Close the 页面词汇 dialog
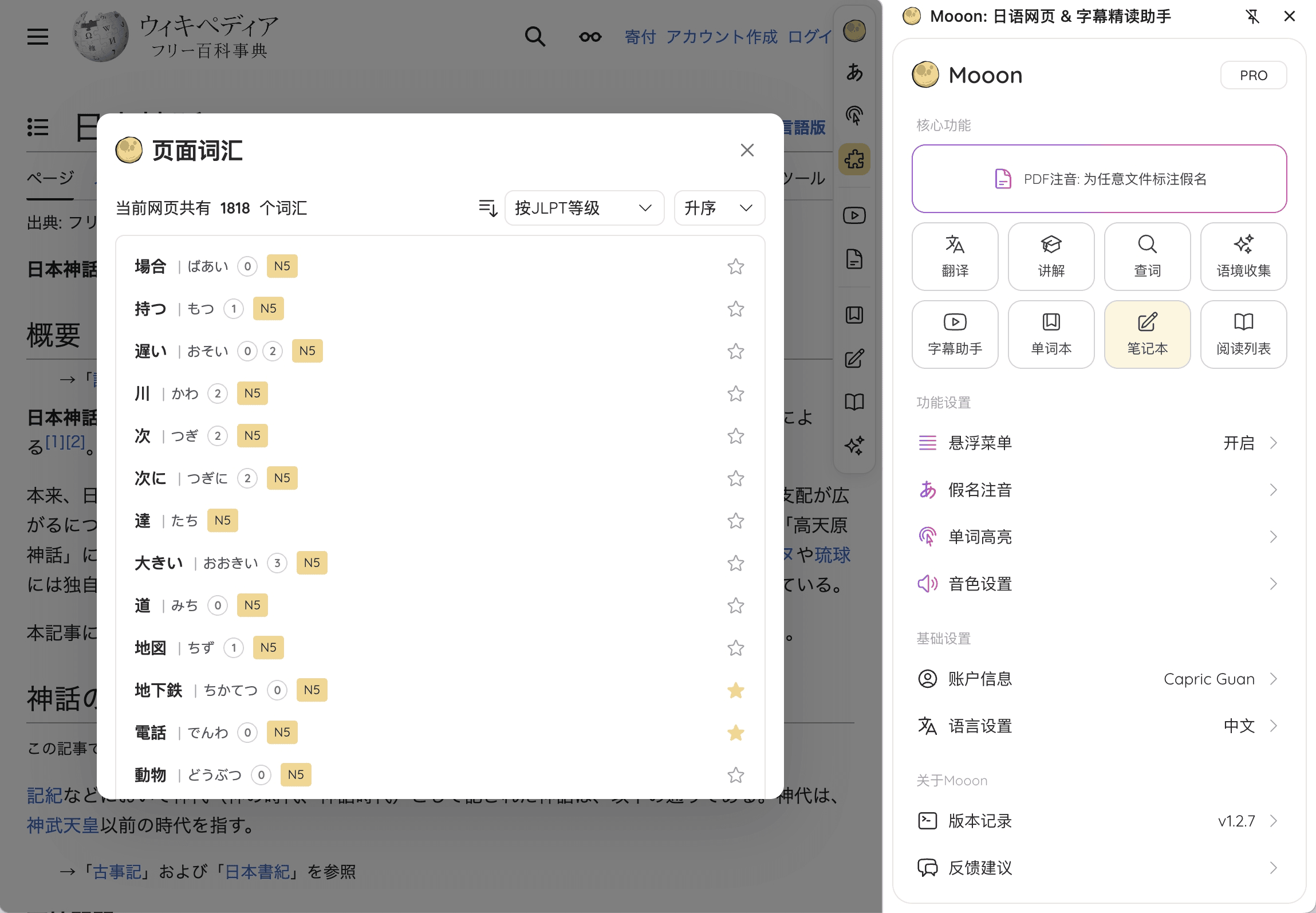The width and height of the screenshot is (1316, 913). click(x=747, y=150)
